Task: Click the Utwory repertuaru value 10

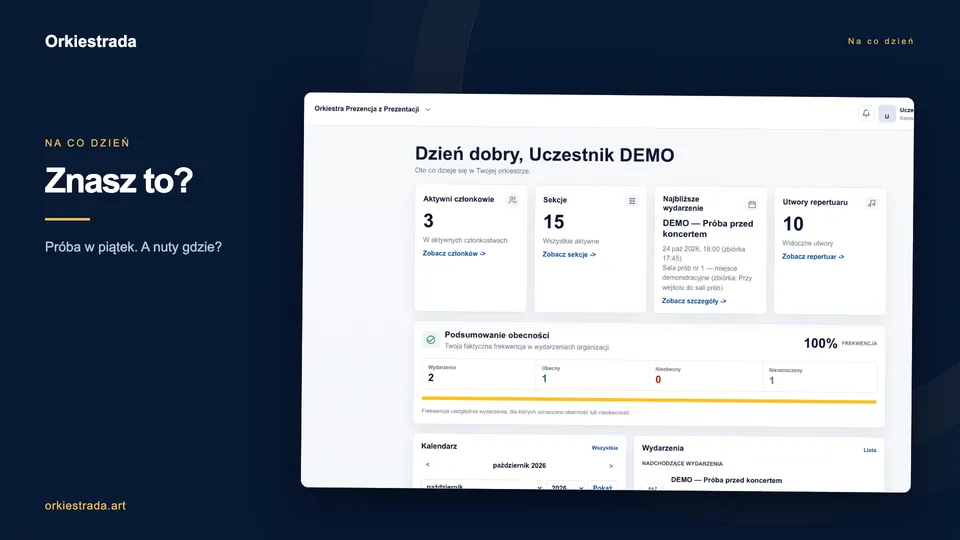Action: point(793,224)
